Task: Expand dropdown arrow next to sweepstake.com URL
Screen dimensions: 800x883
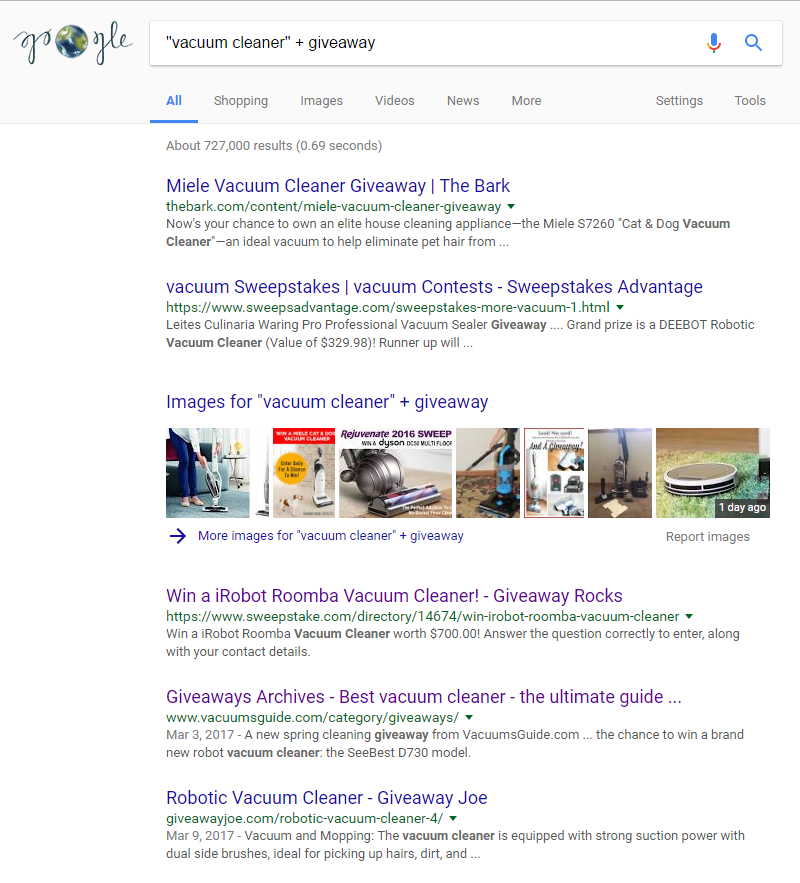Action: [x=689, y=617]
